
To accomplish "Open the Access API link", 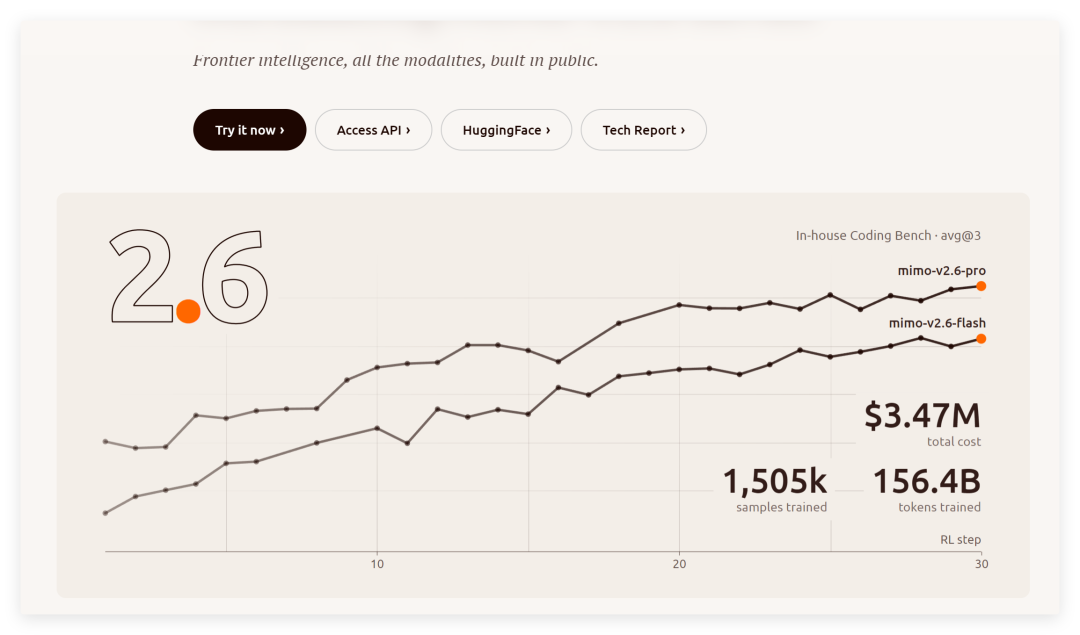I will 373,129.
